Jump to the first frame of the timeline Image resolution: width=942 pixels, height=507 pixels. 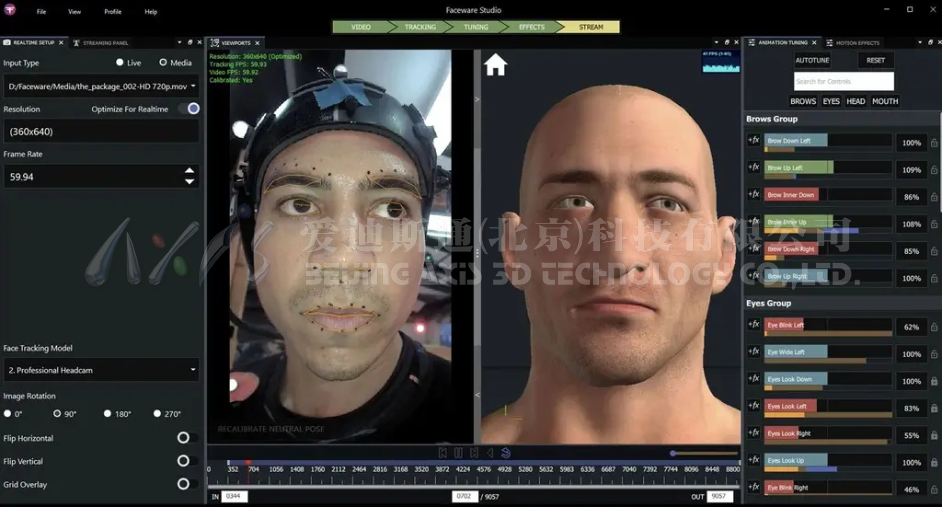coord(442,453)
